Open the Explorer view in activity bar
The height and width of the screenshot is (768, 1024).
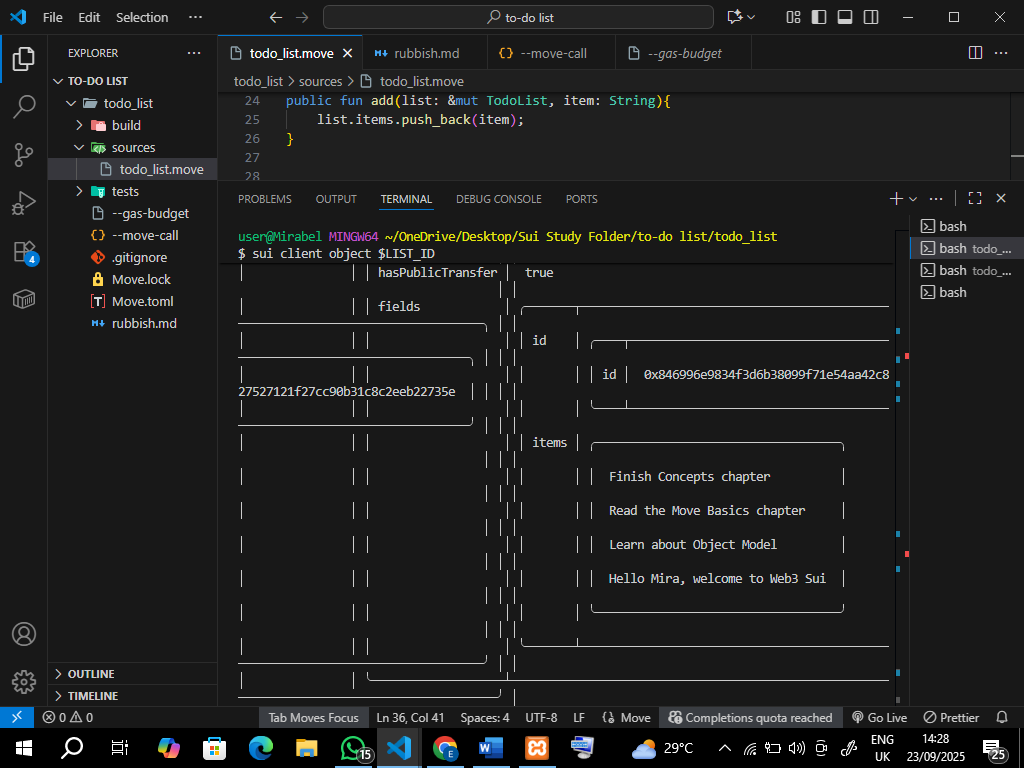point(24,59)
